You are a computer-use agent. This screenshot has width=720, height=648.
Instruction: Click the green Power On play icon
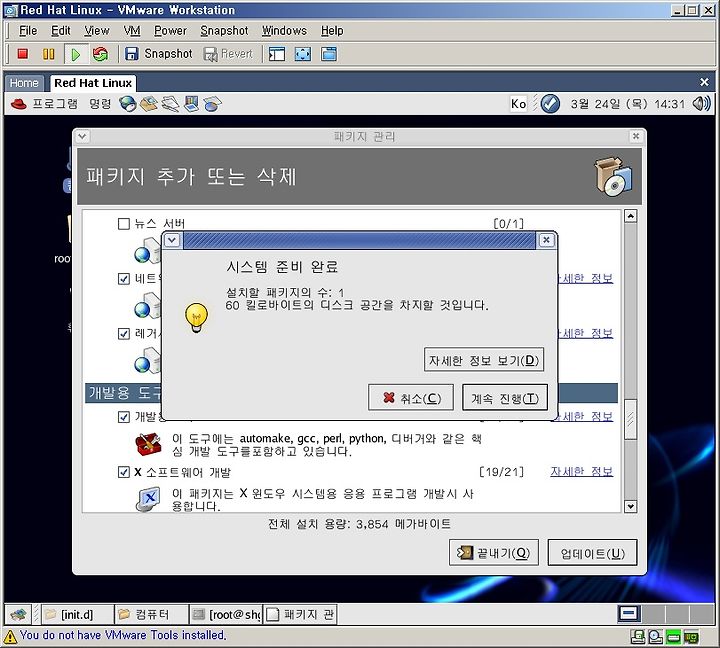(x=75, y=54)
